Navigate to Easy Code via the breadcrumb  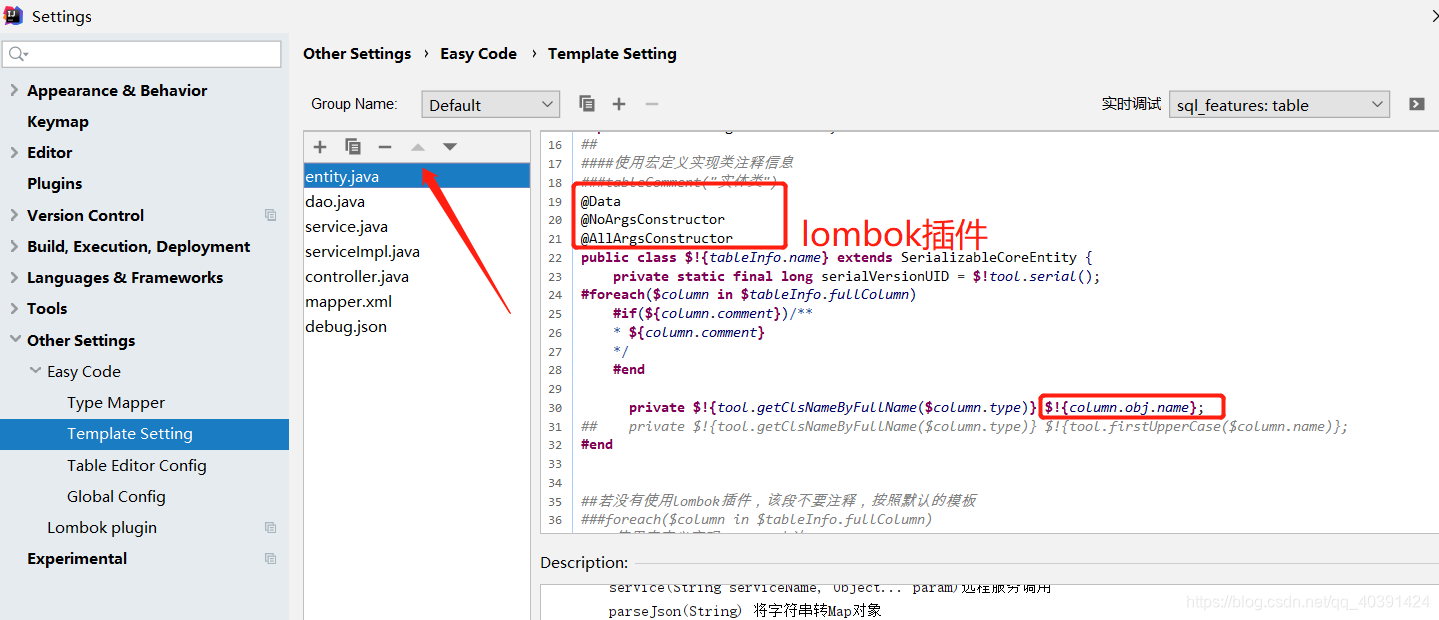(478, 53)
